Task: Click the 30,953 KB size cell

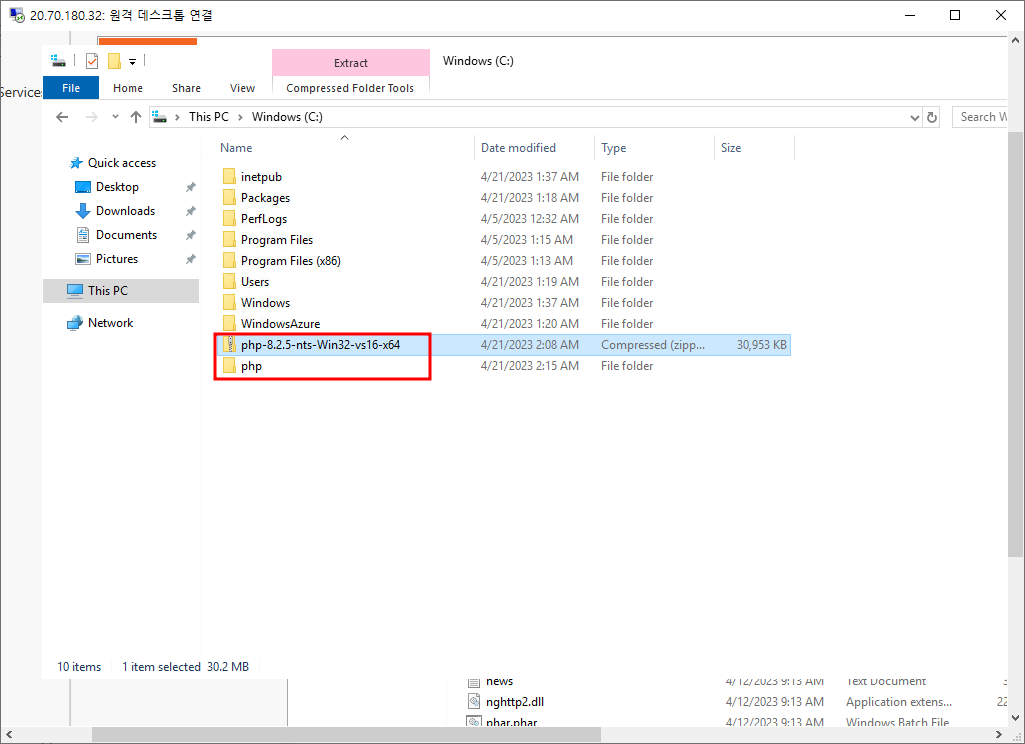Action: pyautogui.click(x=762, y=345)
